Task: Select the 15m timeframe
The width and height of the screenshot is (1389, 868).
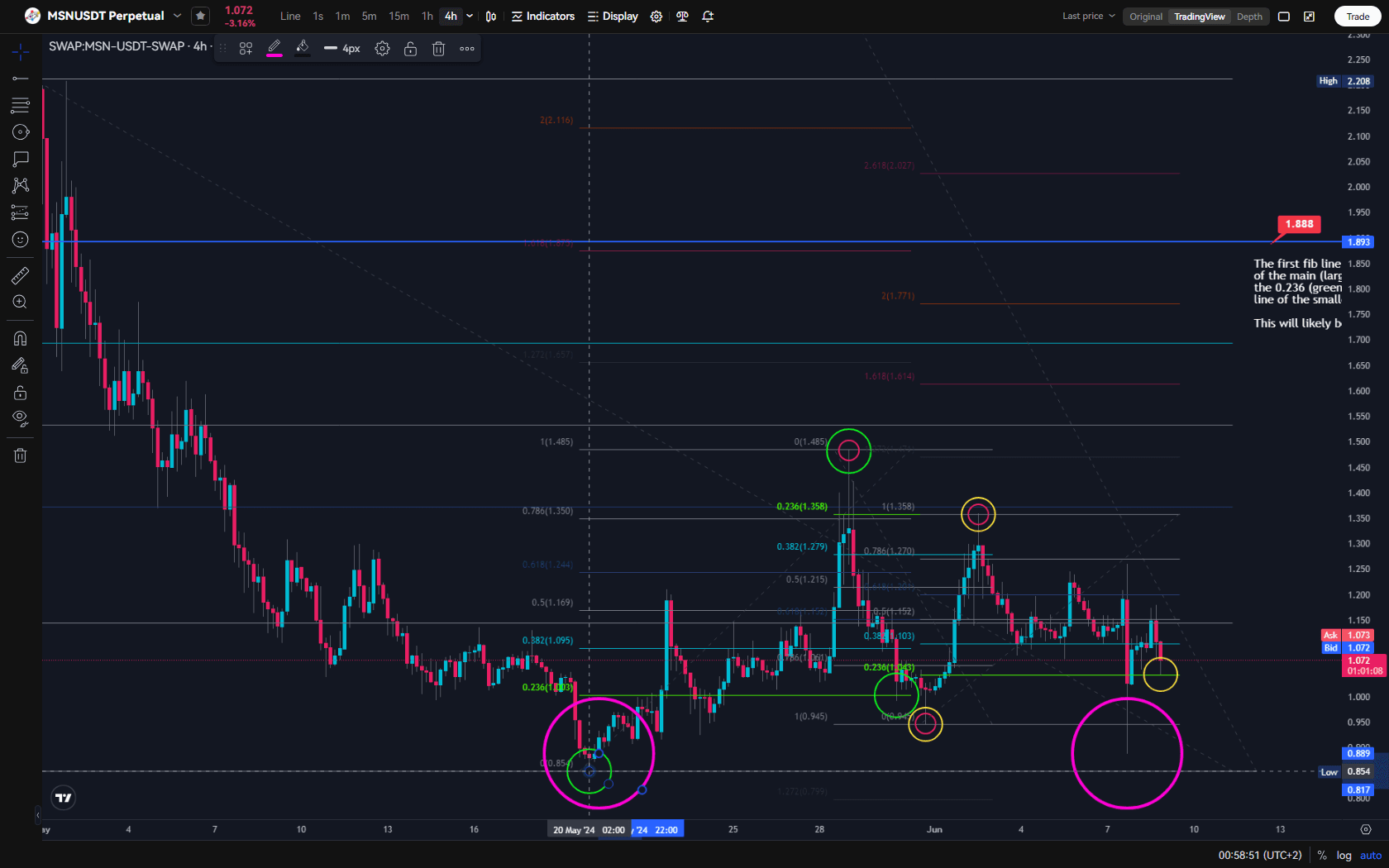Action: click(399, 16)
